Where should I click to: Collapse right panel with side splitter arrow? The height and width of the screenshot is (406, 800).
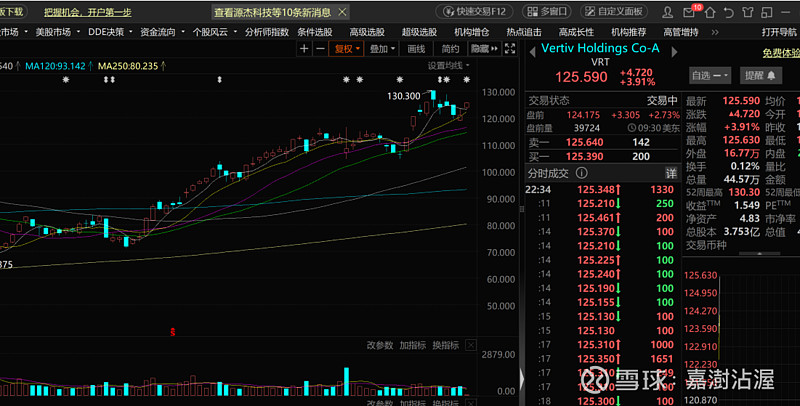(521, 379)
